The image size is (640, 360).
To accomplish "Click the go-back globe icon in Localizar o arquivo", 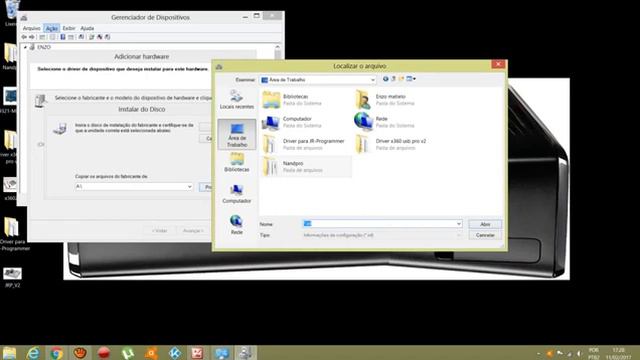I will click(x=385, y=79).
